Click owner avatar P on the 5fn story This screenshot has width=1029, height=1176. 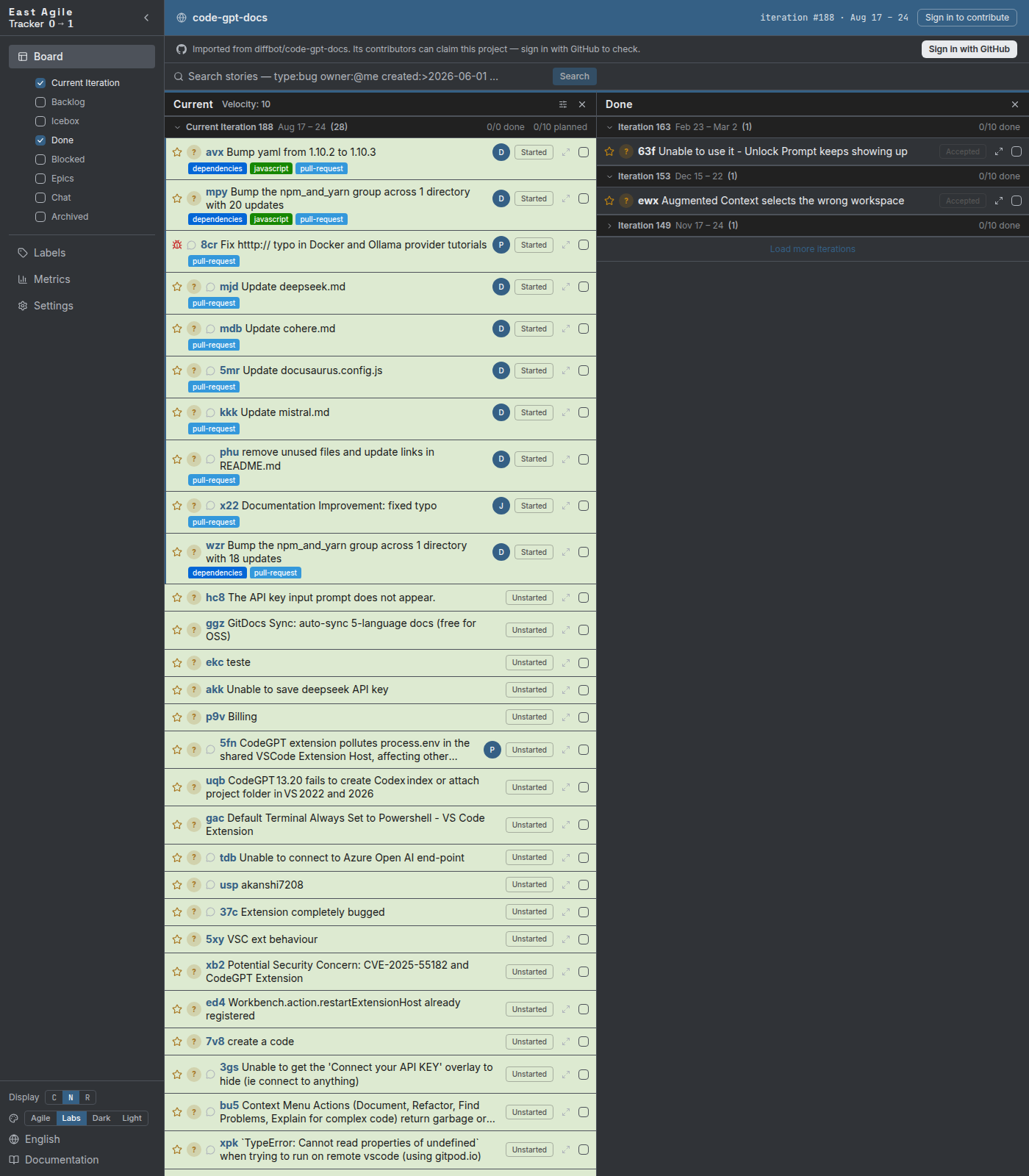pos(492,750)
